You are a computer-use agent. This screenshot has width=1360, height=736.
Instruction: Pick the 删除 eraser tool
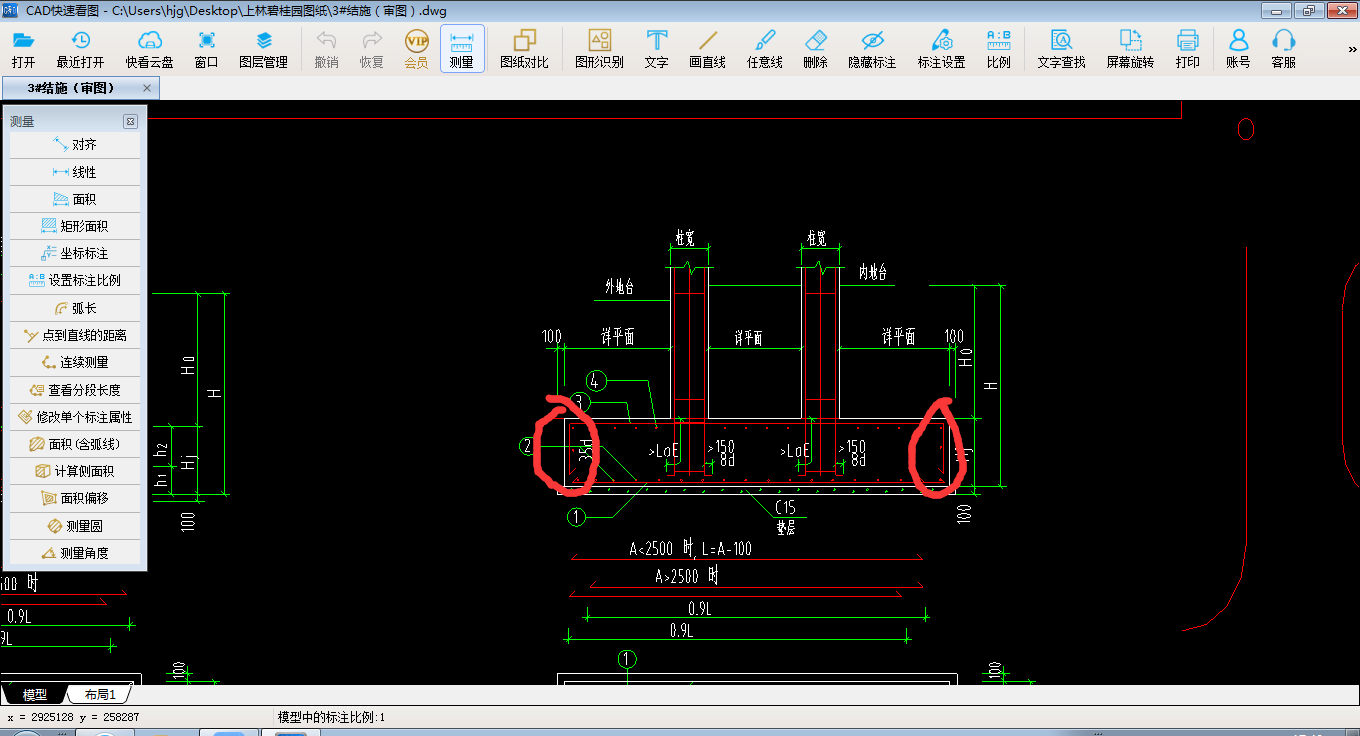tap(816, 49)
